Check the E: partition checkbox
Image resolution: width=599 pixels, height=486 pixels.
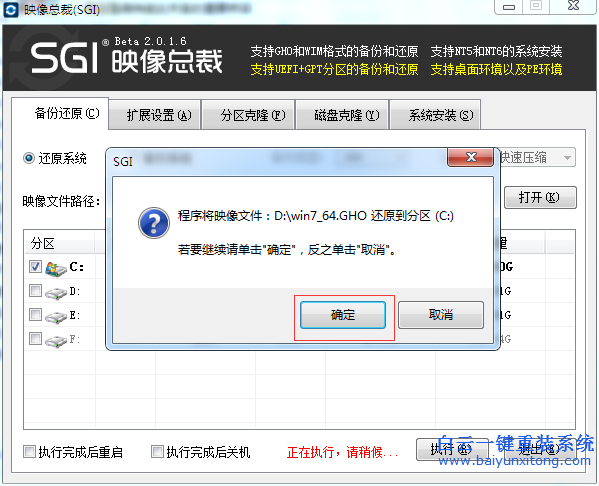tap(36, 315)
